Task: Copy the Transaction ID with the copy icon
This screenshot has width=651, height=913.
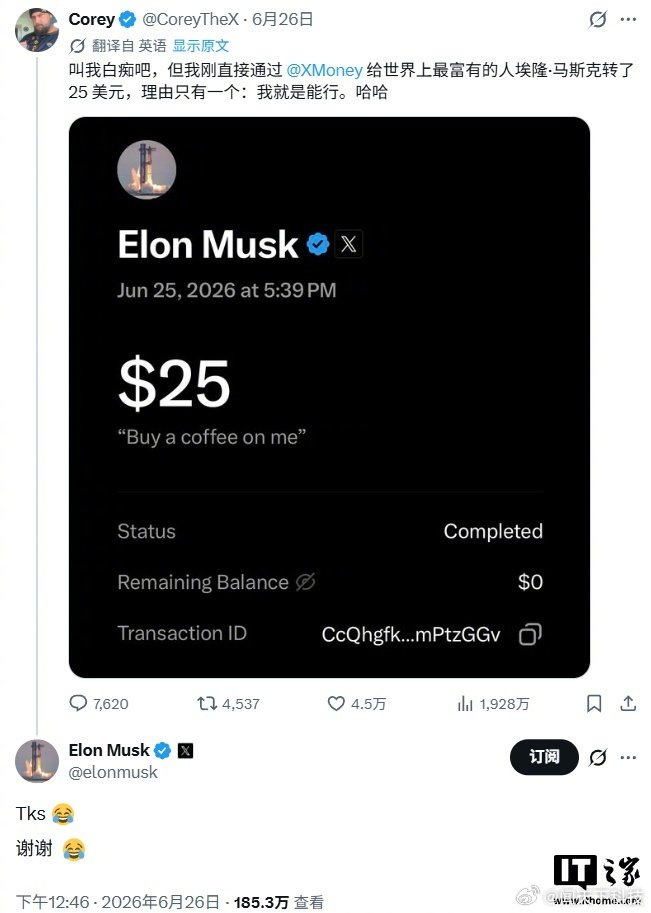Action: point(530,634)
